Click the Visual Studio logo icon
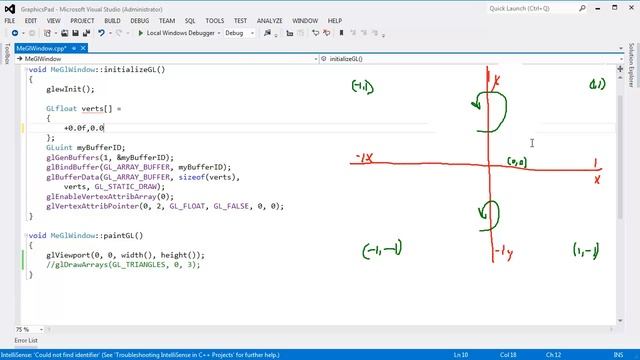 pyautogui.click(x=10, y=9)
